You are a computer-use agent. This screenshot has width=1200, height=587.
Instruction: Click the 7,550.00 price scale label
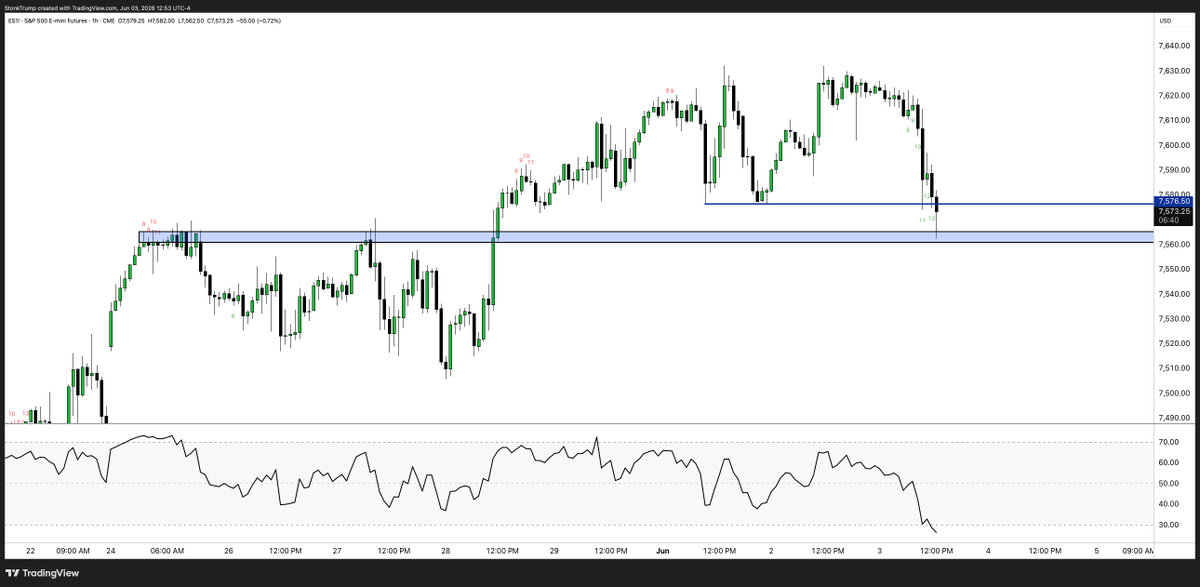tap(1174, 269)
